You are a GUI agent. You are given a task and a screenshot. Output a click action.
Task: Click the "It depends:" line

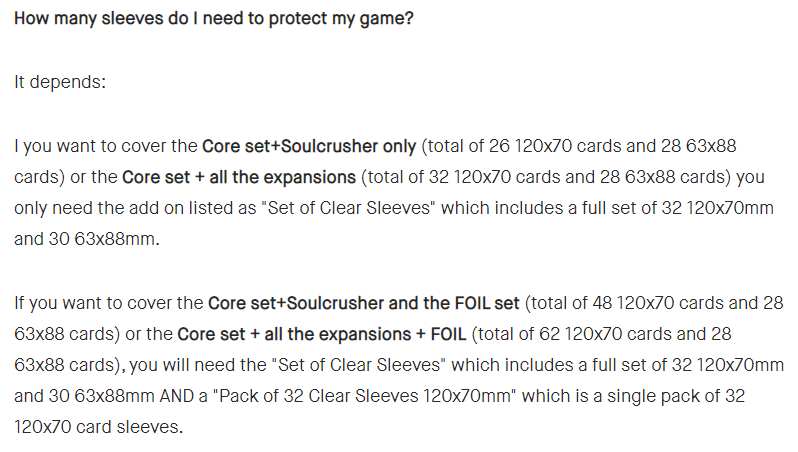click(60, 82)
